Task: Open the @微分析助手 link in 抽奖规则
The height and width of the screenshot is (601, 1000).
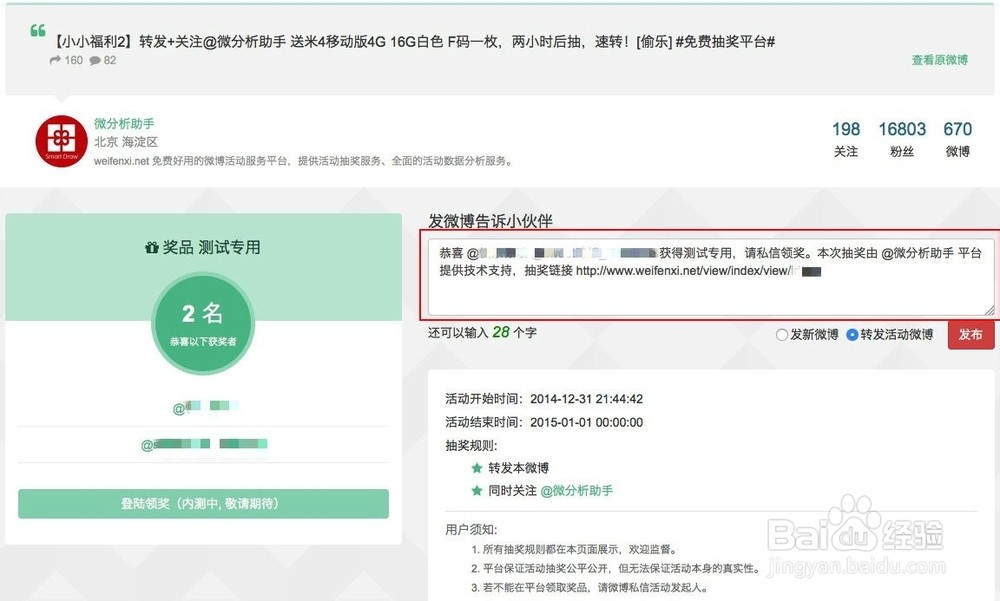Action: [x=577, y=491]
